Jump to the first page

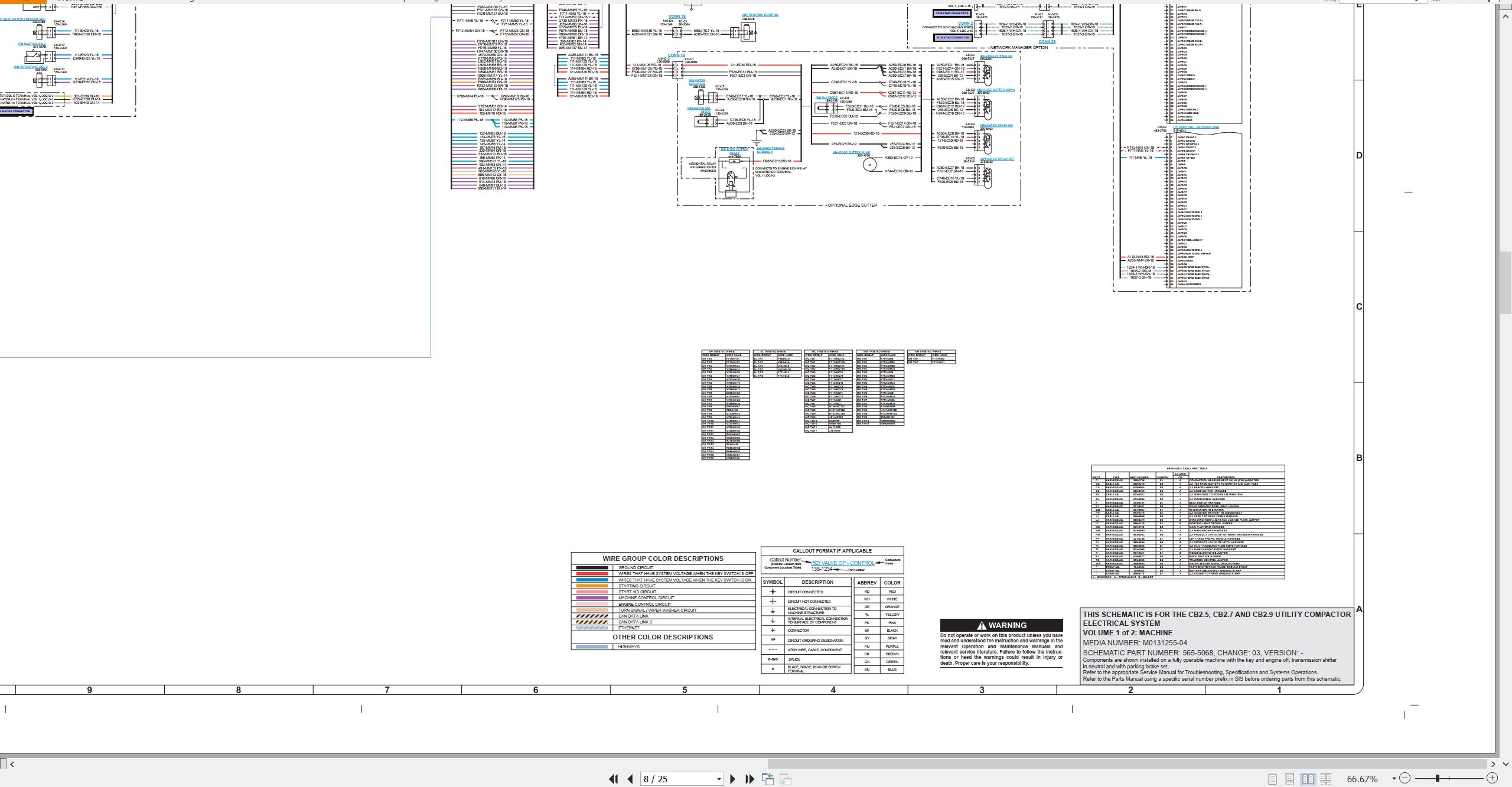coord(614,779)
